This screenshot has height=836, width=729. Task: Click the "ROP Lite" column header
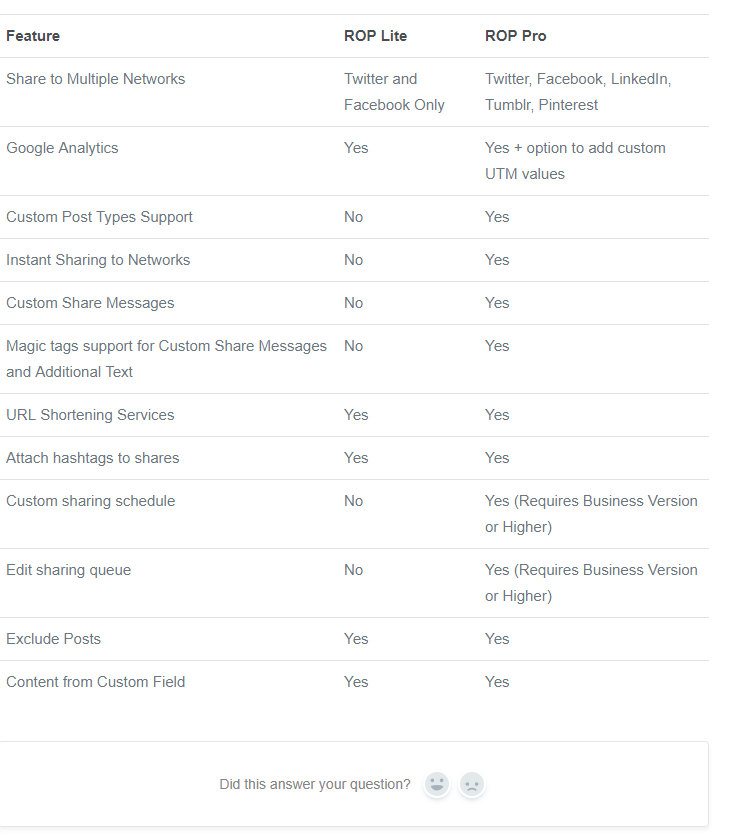(375, 36)
